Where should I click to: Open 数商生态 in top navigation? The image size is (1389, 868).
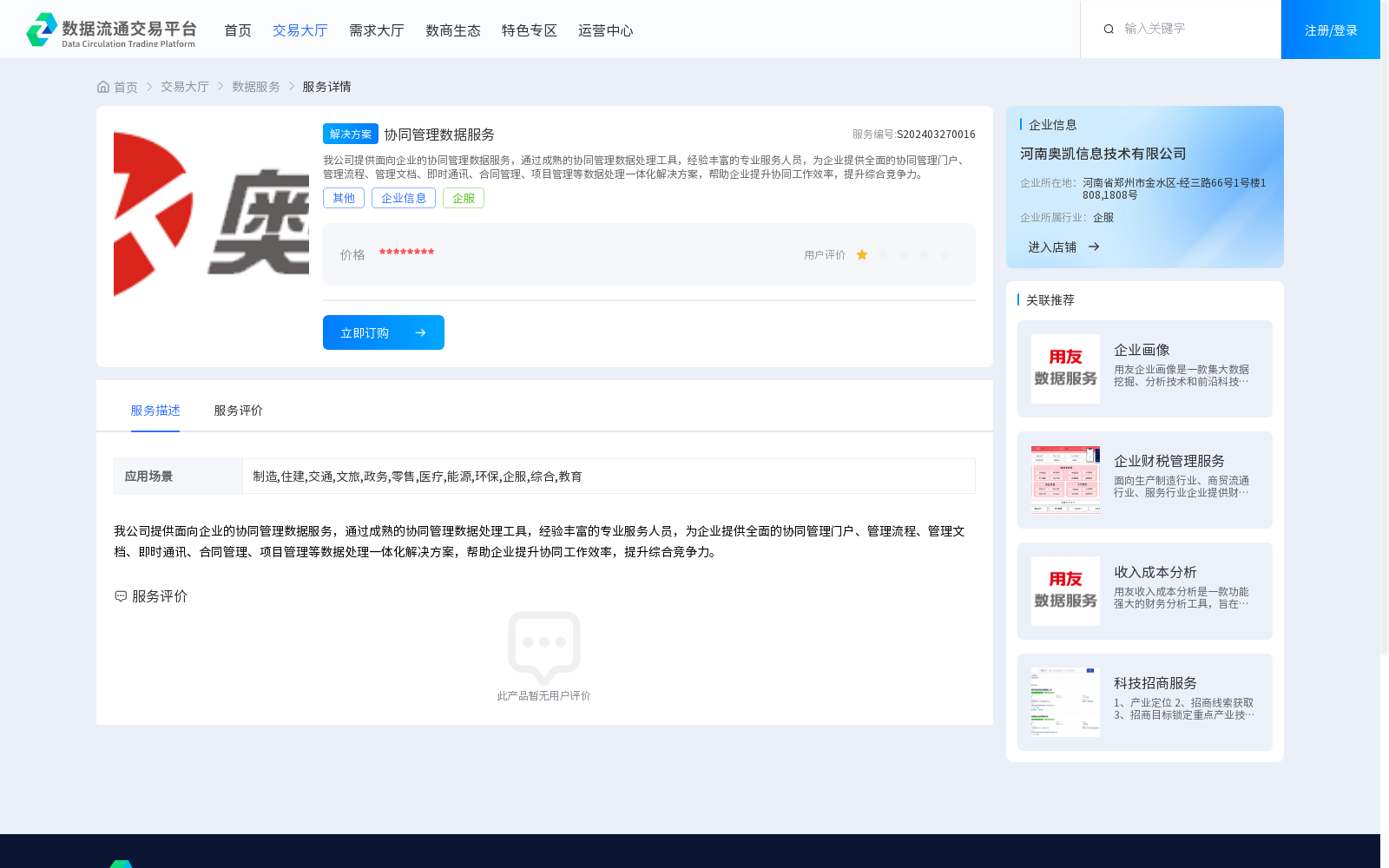(x=453, y=30)
